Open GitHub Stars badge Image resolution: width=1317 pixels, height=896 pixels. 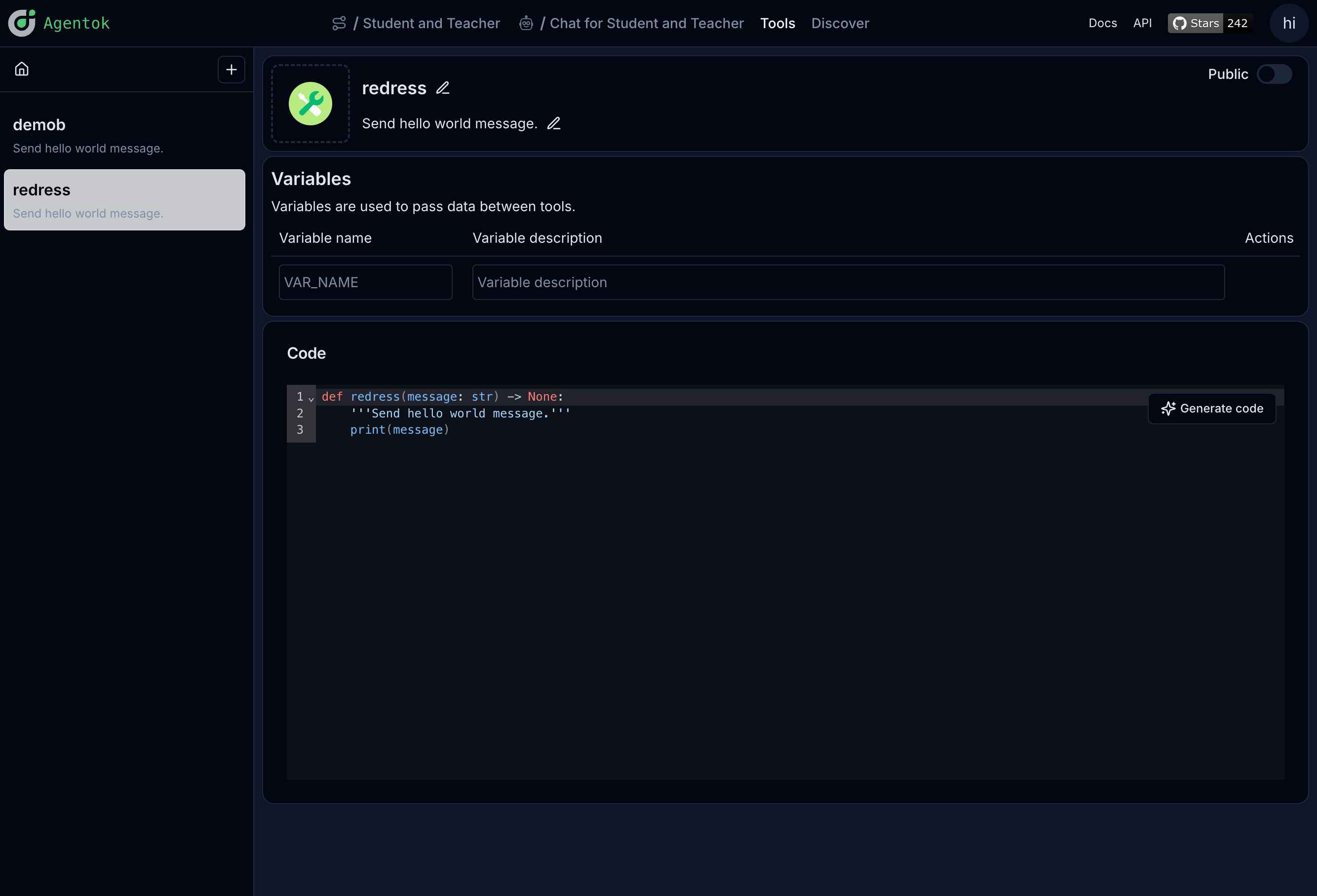1210,23
